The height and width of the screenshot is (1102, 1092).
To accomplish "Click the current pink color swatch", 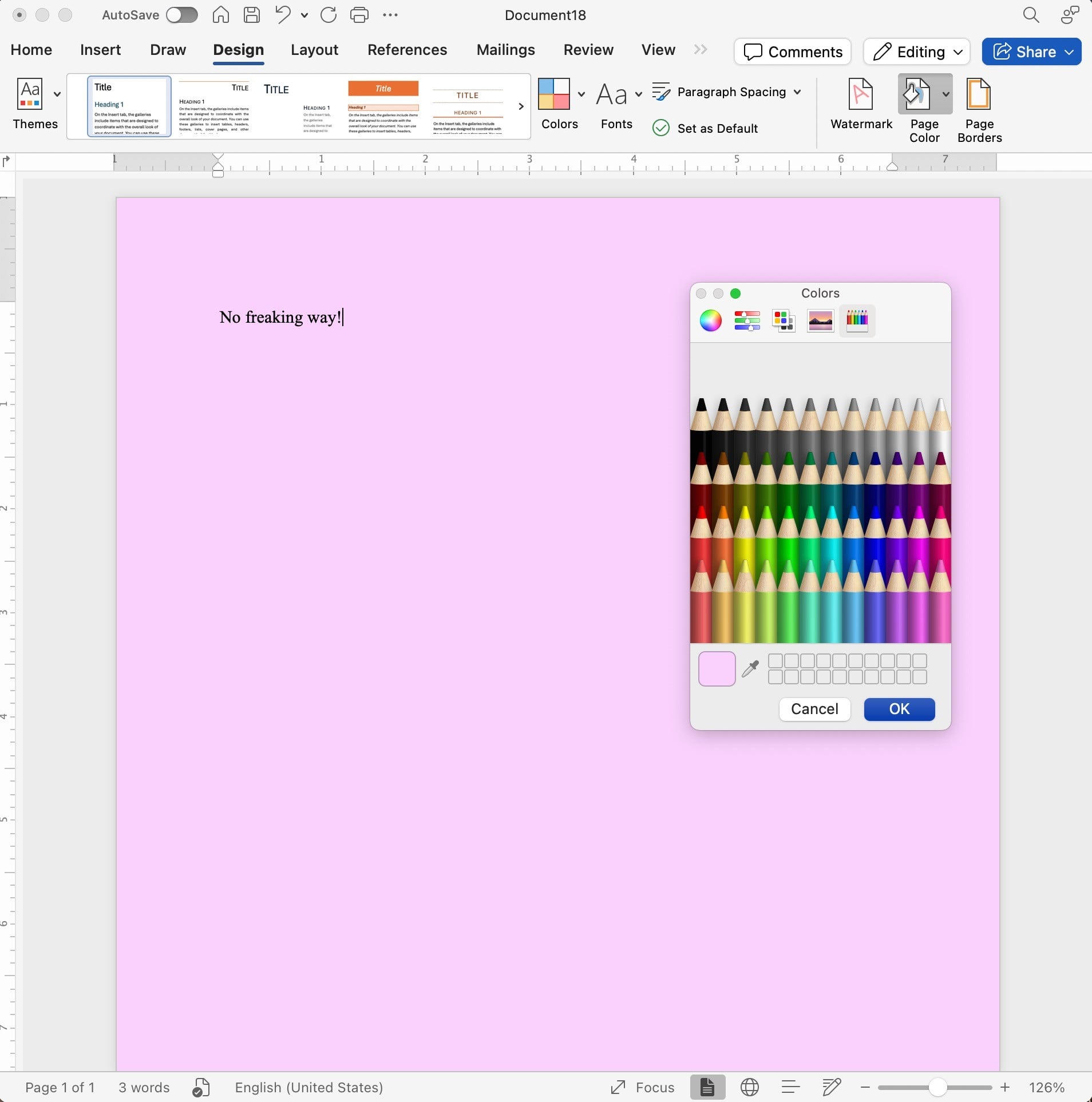I will point(717,668).
